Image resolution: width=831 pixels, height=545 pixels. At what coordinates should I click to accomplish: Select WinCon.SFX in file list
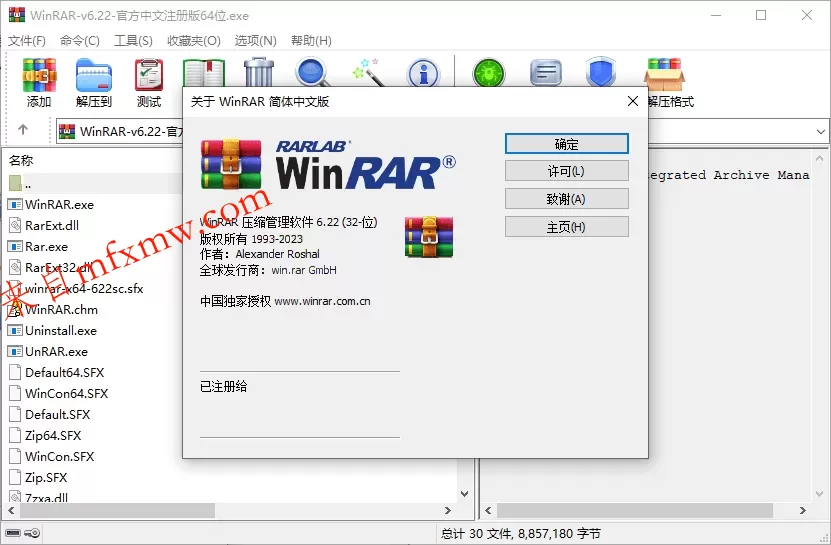pyautogui.click(x=59, y=456)
